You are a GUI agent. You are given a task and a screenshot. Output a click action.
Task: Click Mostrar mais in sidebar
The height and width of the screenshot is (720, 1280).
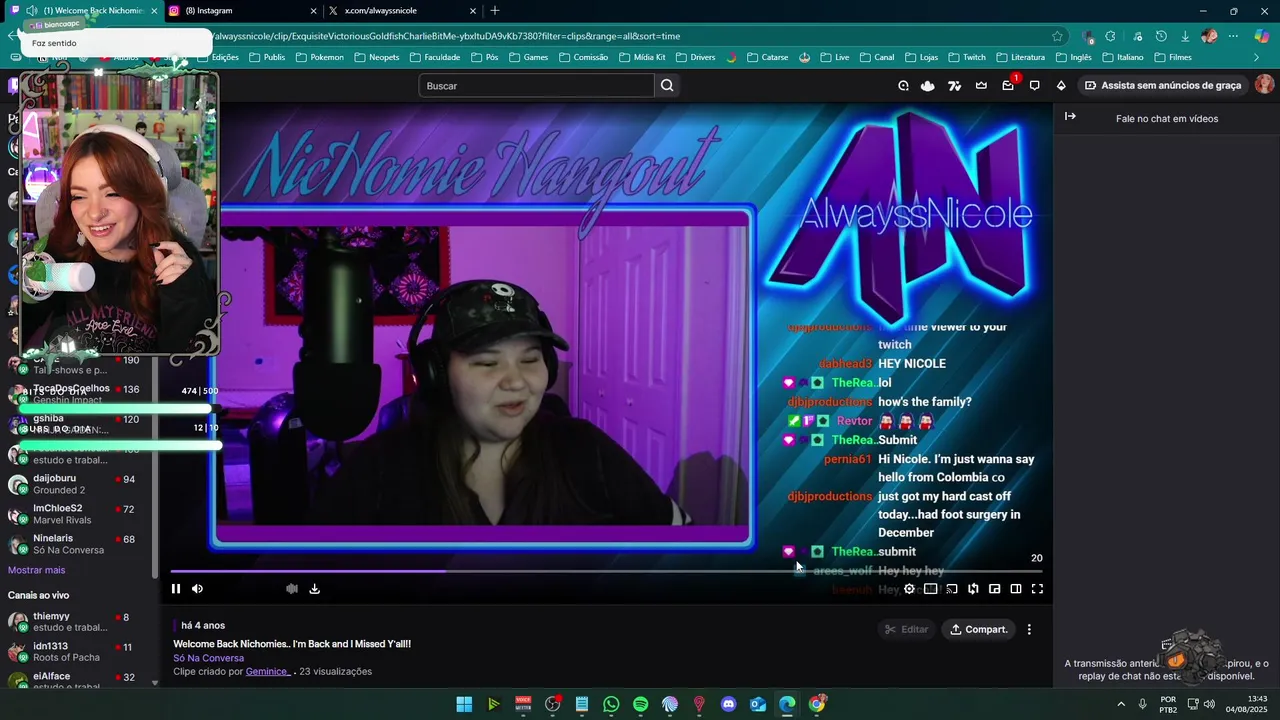click(x=36, y=570)
